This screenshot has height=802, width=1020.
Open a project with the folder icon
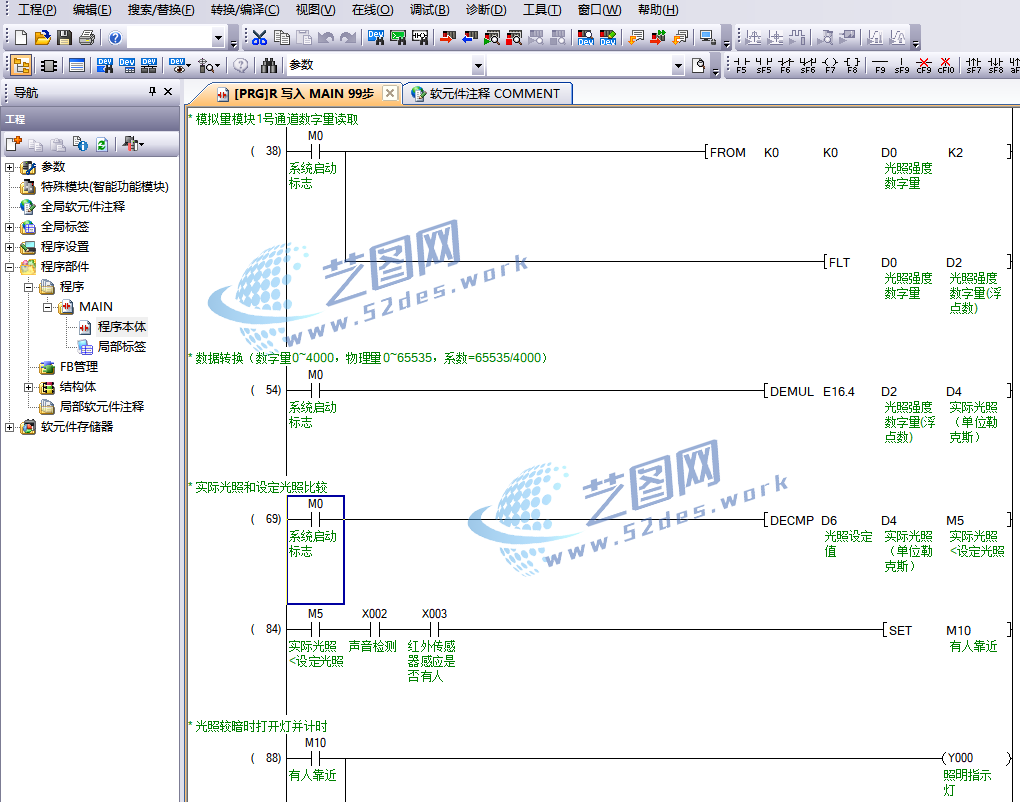pyautogui.click(x=42, y=38)
